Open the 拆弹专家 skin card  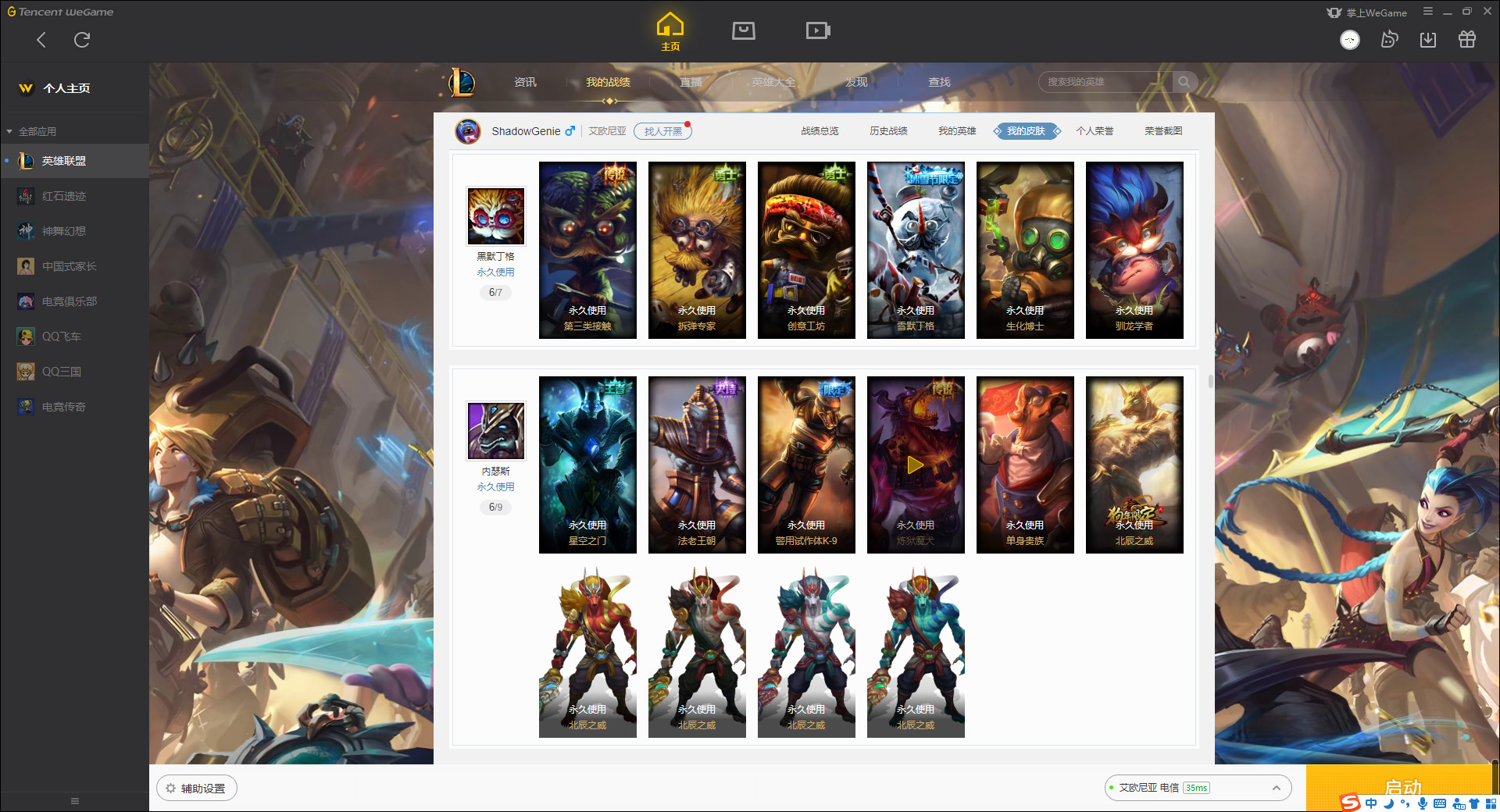pyautogui.click(x=697, y=250)
